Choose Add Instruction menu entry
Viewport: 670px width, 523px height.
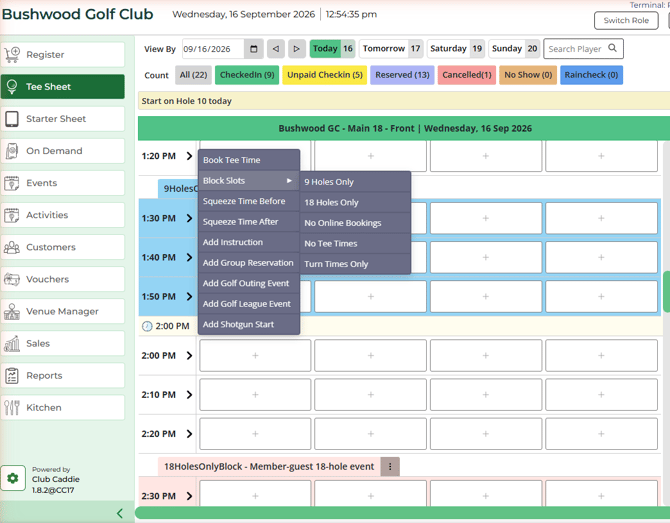click(x=249, y=242)
